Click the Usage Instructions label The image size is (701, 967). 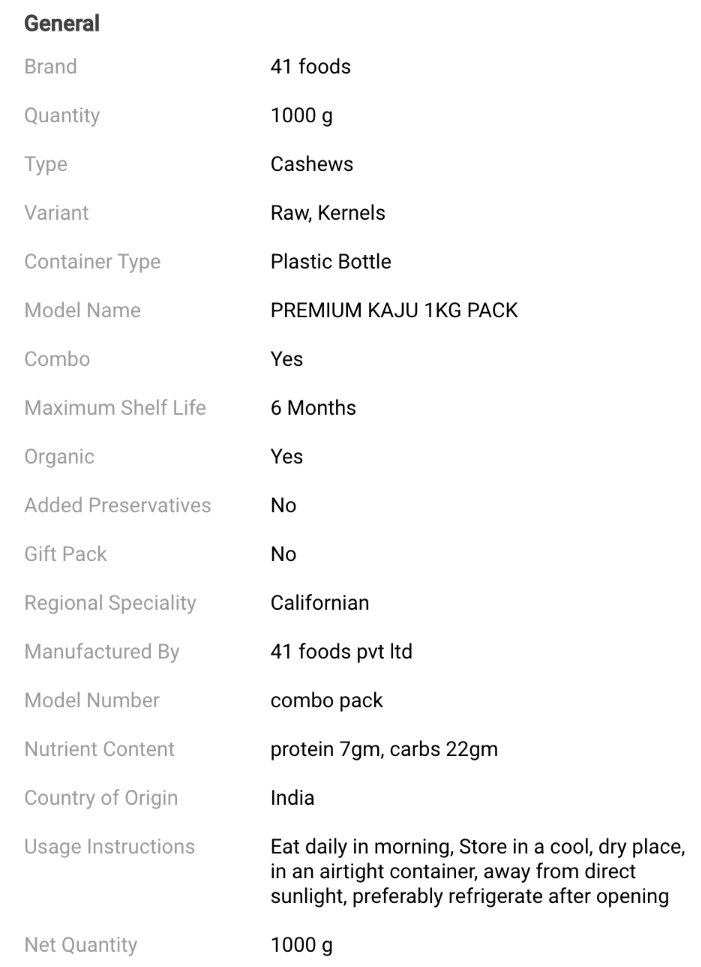(x=109, y=847)
